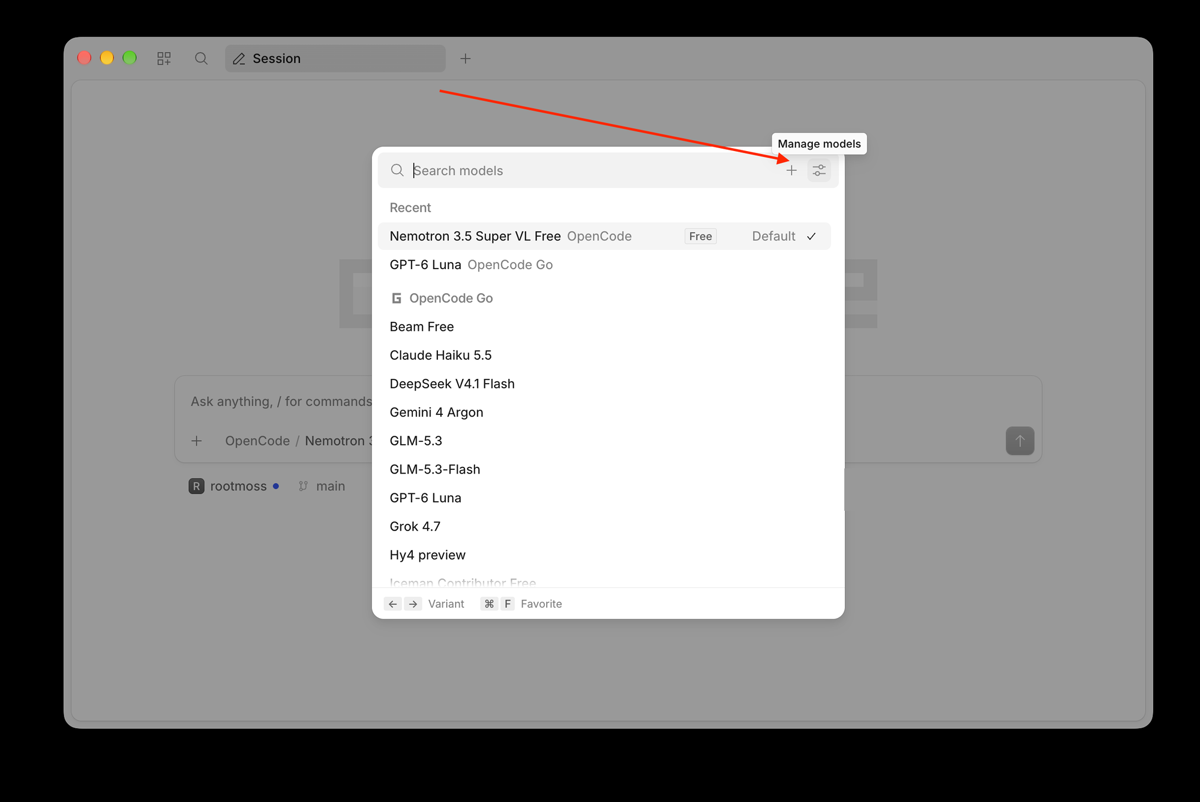Click the Variant label in the footer
The width and height of the screenshot is (1200, 802).
pos(446,604)
